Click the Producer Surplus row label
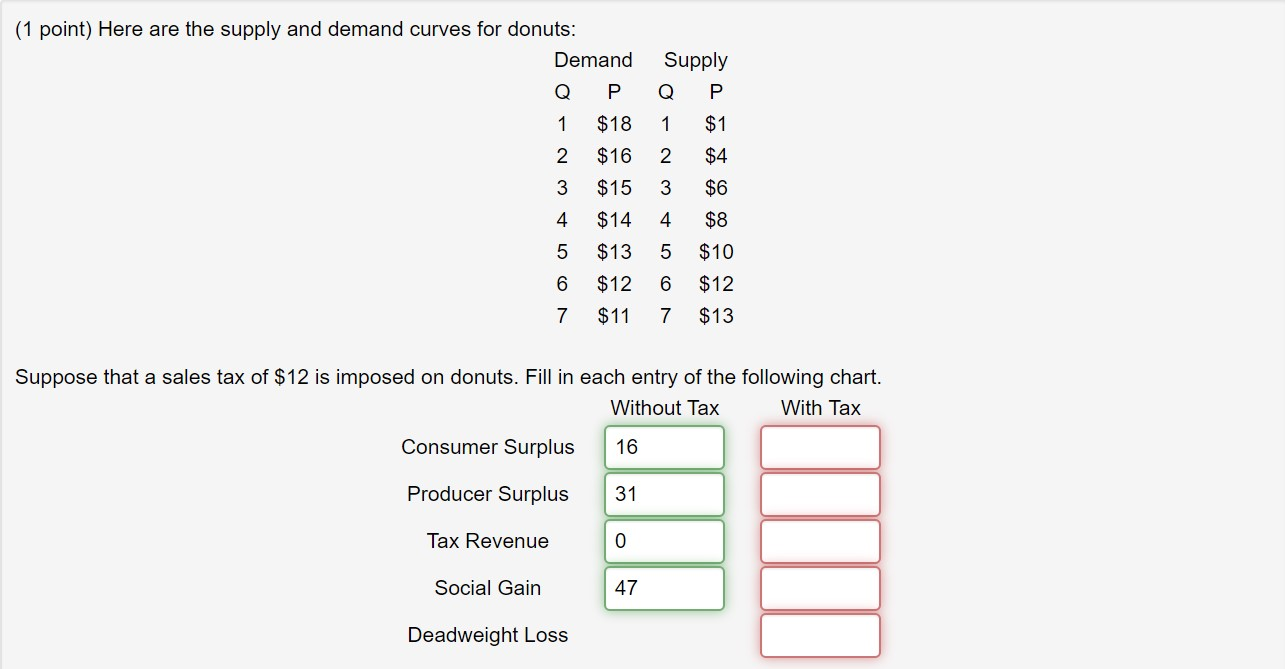The image size is (1285, 669). pyautogui.click(x=487, y=494)
